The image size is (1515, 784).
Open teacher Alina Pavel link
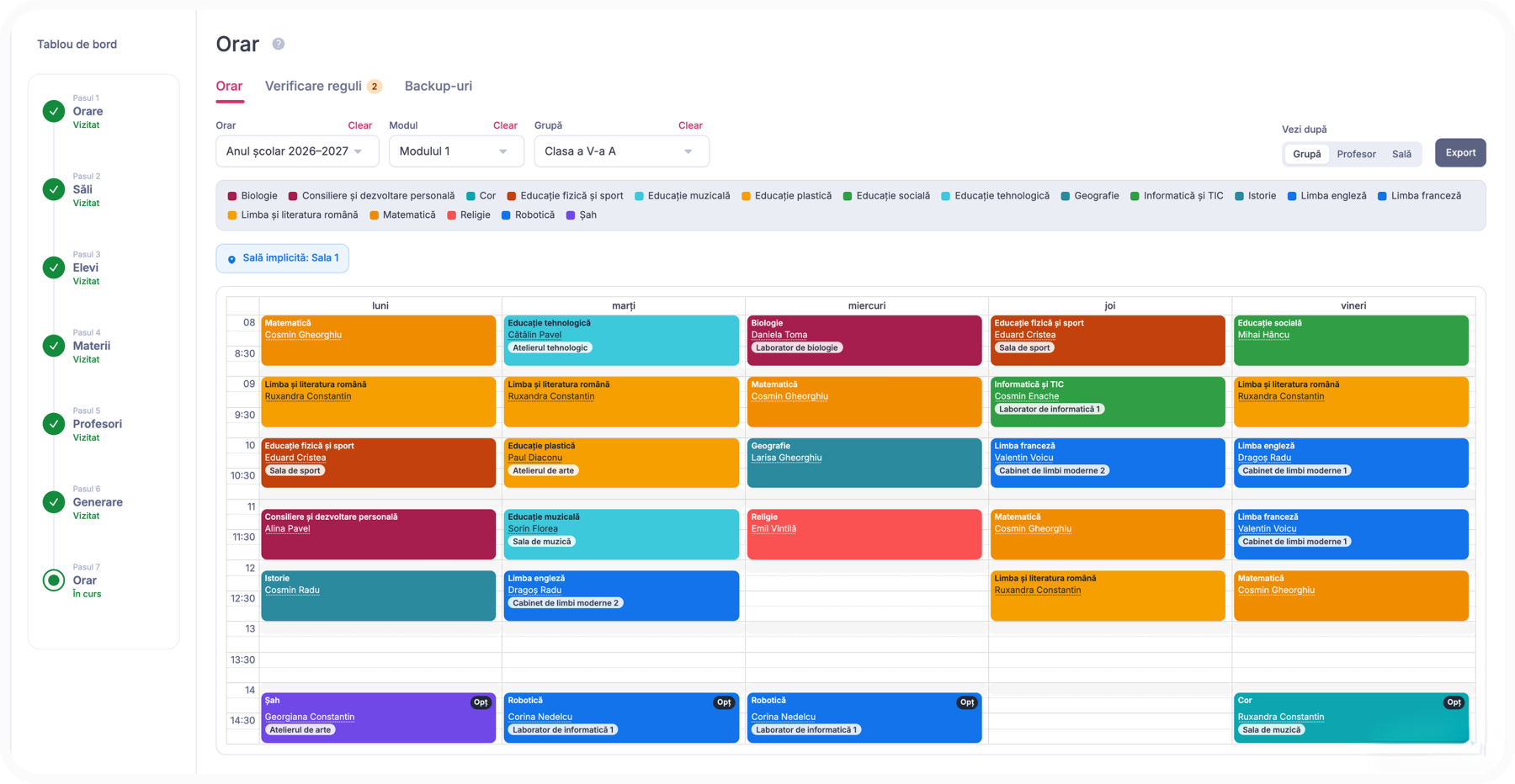tap(288, 529)
